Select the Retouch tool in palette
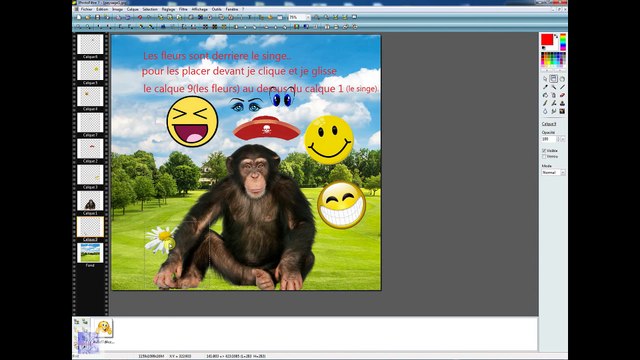 [x=562, y=111]
